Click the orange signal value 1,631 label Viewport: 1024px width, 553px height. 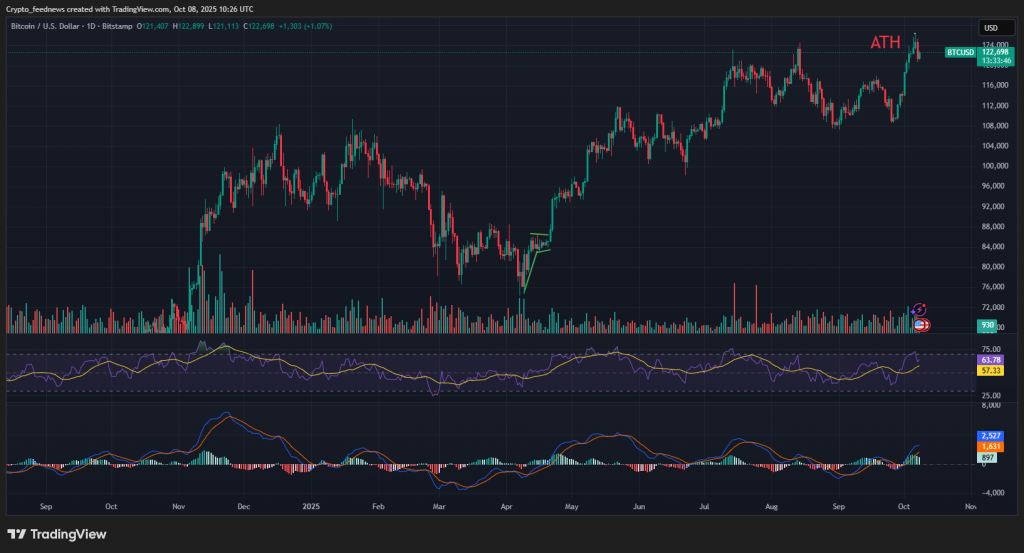993,447
